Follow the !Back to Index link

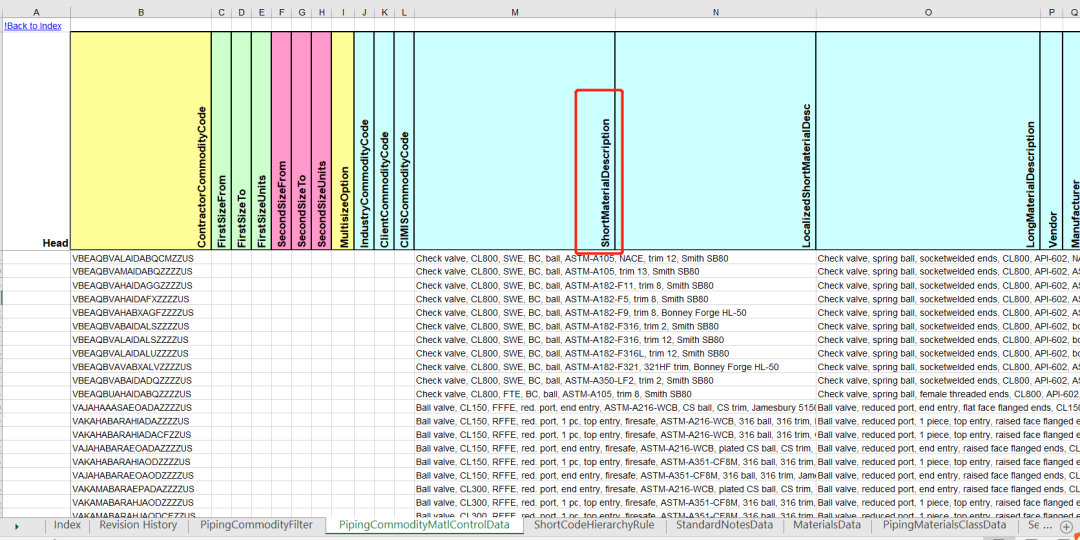point(33,25)
